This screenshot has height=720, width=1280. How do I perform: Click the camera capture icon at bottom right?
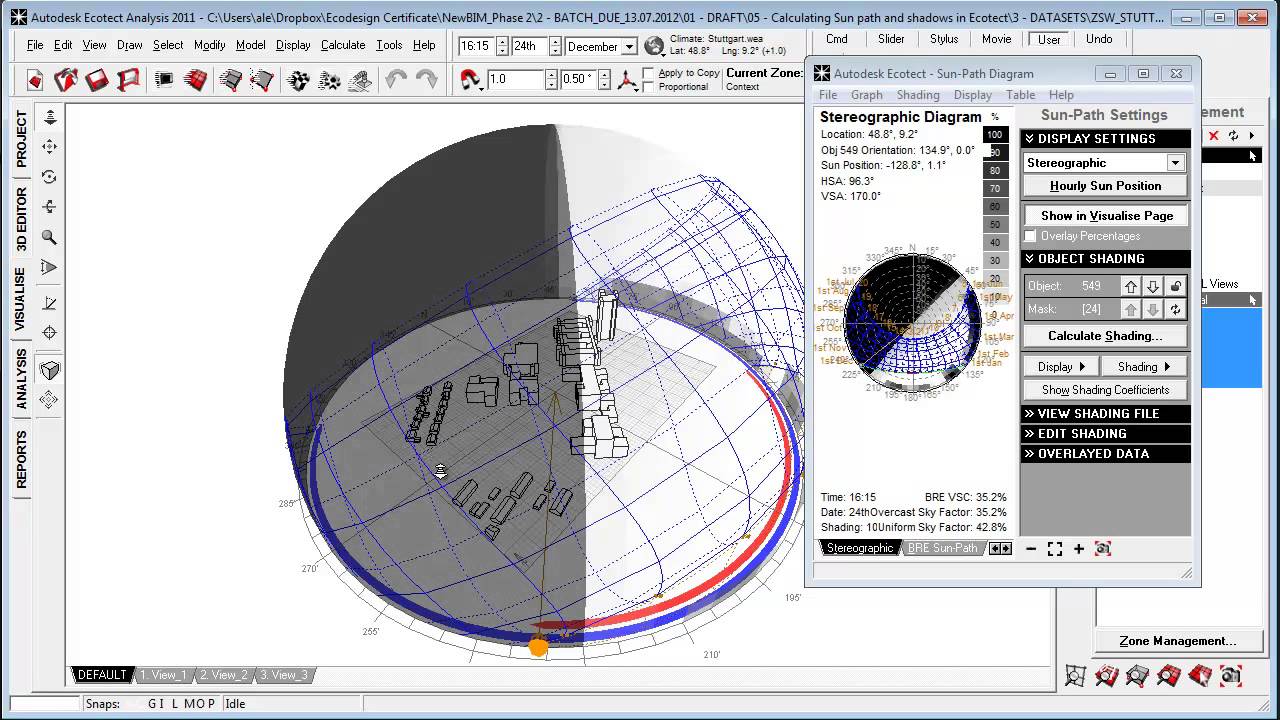[x=1231, y=676]
